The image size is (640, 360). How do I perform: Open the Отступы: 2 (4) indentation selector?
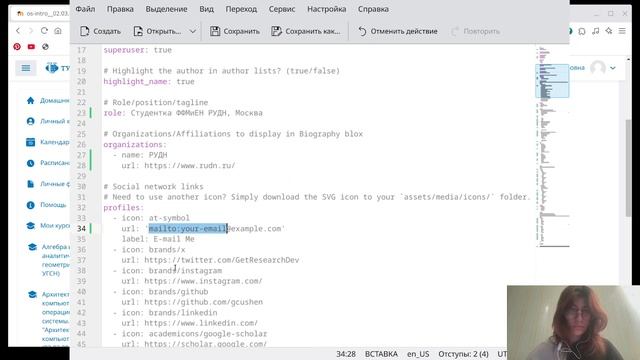coord(463,354)
